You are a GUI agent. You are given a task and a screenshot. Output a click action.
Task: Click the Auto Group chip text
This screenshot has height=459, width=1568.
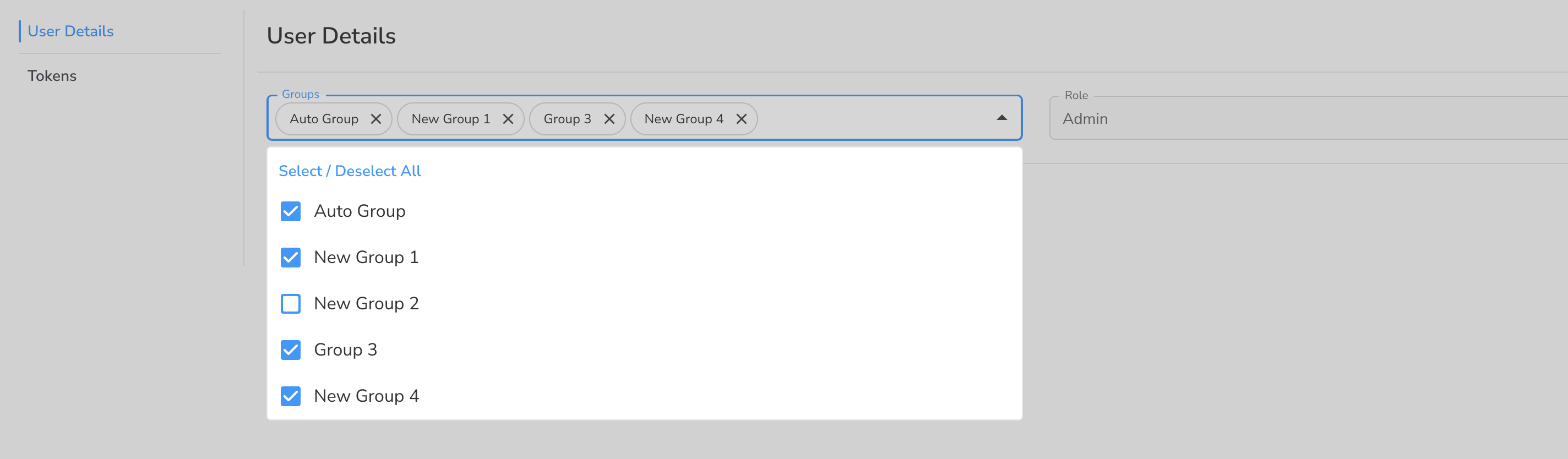pyautogui.click(x=324, y=119)
